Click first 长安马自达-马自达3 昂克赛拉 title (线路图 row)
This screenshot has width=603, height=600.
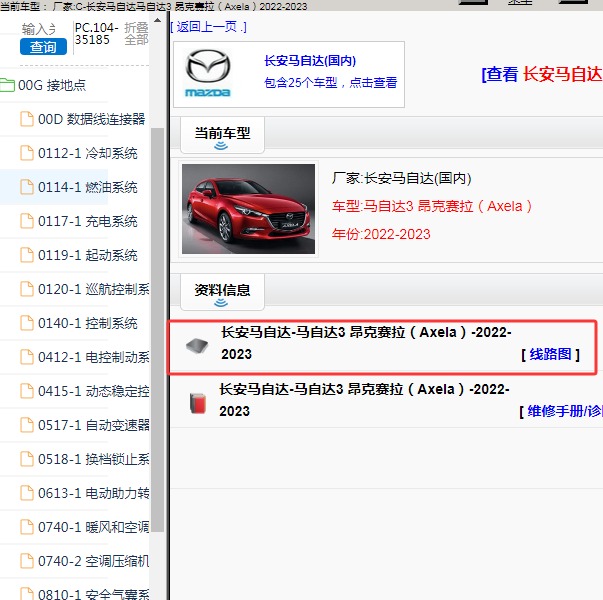(x=366, y=343)
